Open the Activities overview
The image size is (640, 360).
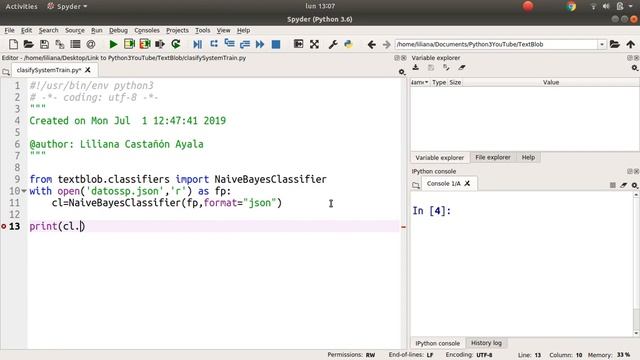click(21, 7)
